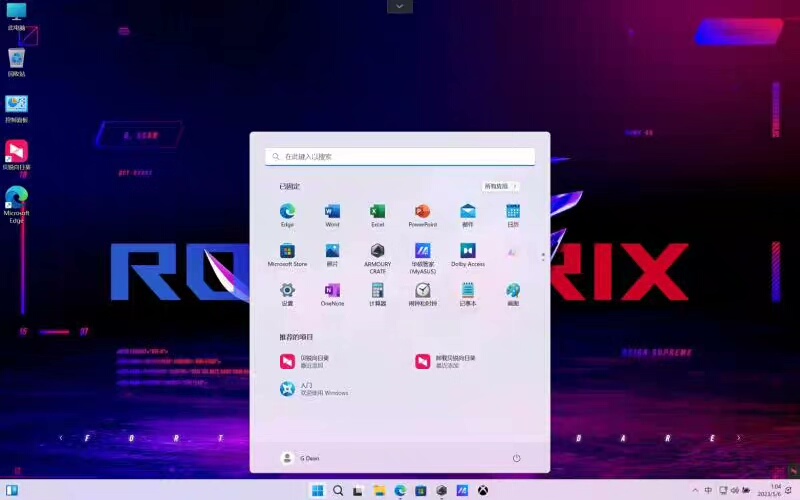Click the All apps button
This screenshot has height=500, width=800.
pos(501,186)
